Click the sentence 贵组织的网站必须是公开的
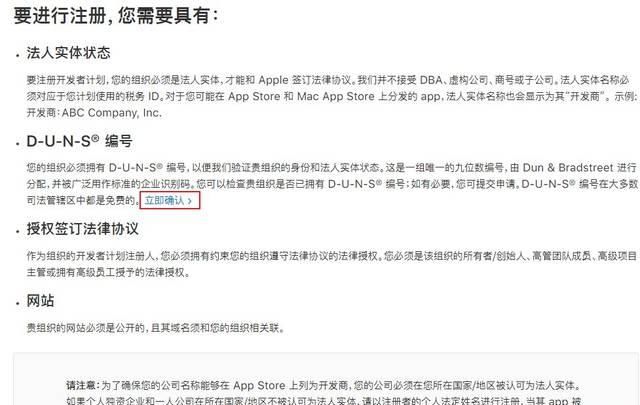Image resolution: width=640 pixels, height=405 pixels. point(86,328)
